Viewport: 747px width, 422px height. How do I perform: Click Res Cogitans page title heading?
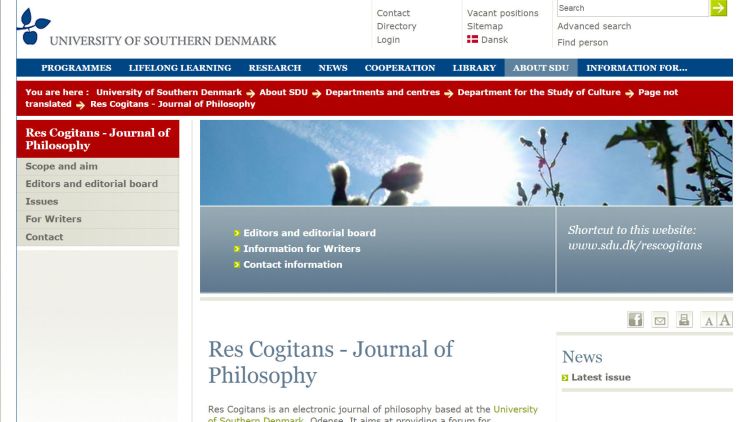(x=331, y=362)
